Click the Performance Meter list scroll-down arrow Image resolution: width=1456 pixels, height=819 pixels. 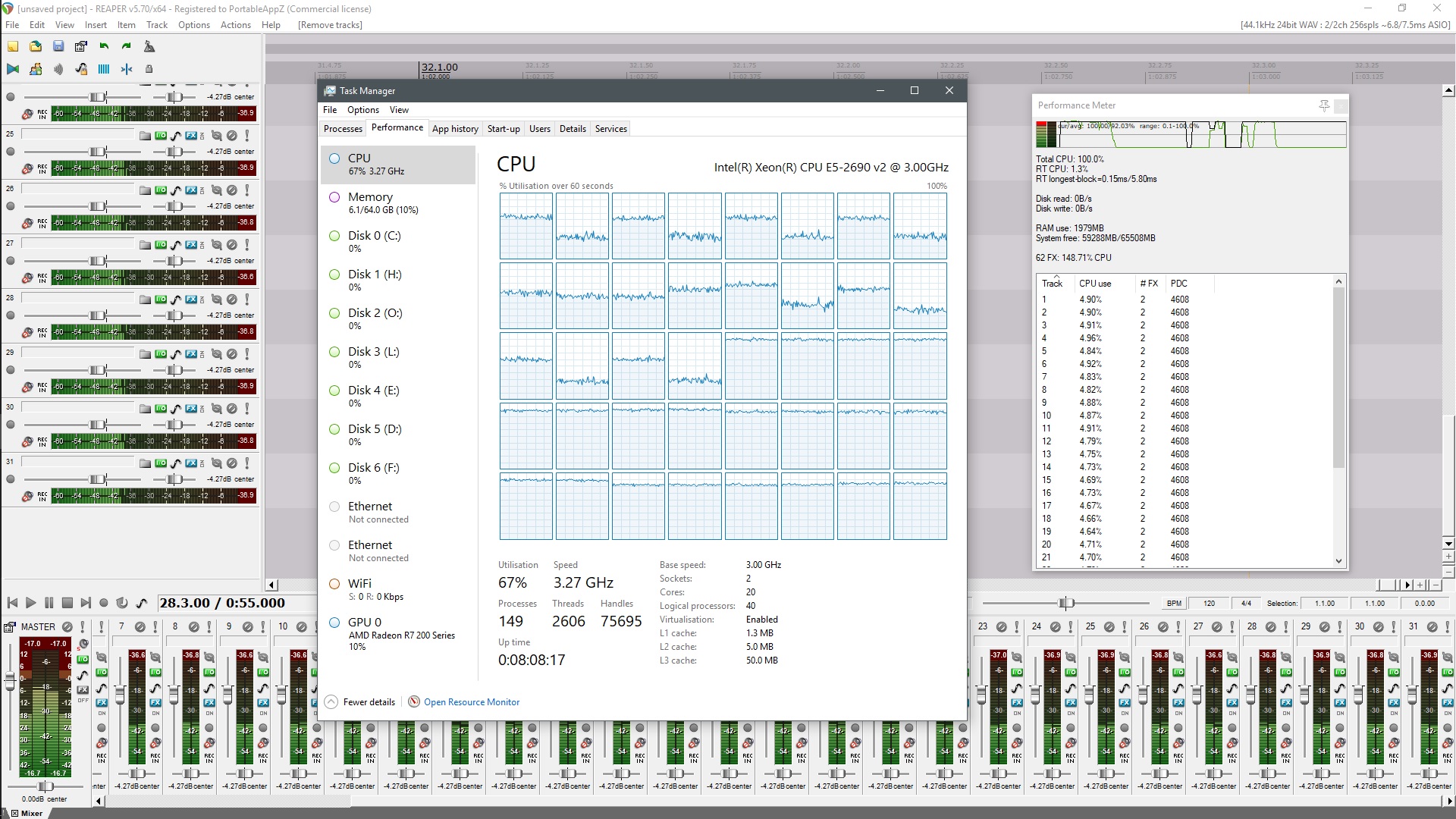tap(1338, 561)
